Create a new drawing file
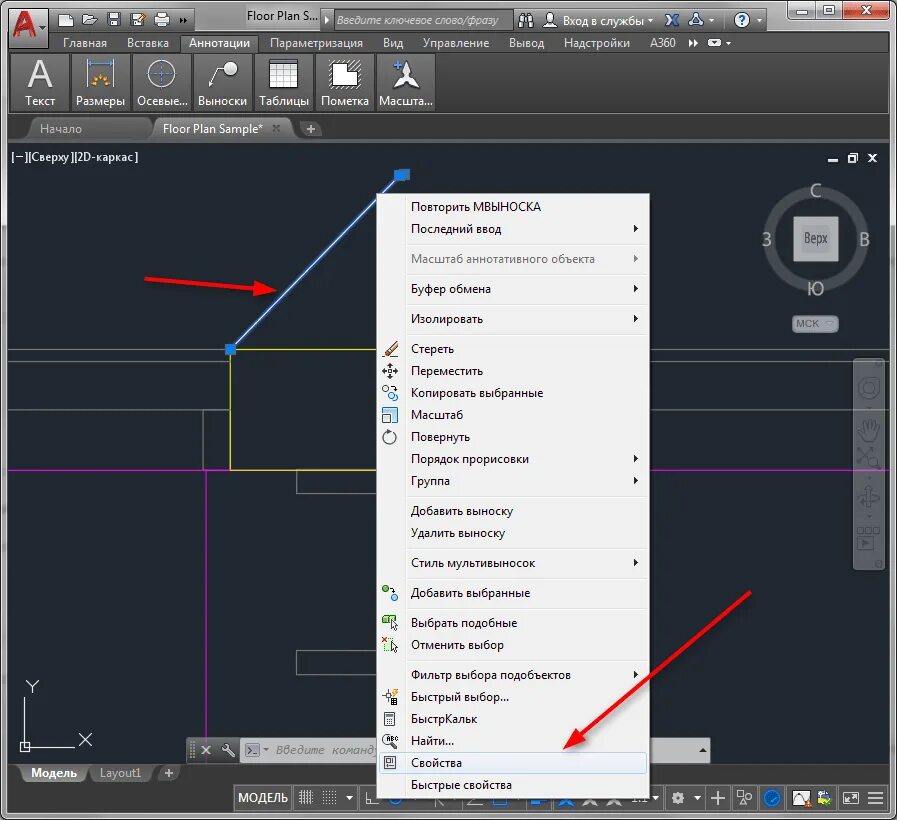The height and width of the screenshot is (820, 897). [66, 21]
